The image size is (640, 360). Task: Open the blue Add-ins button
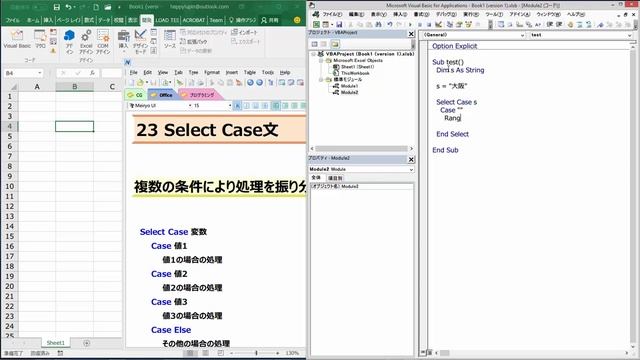tap(69, 42)
